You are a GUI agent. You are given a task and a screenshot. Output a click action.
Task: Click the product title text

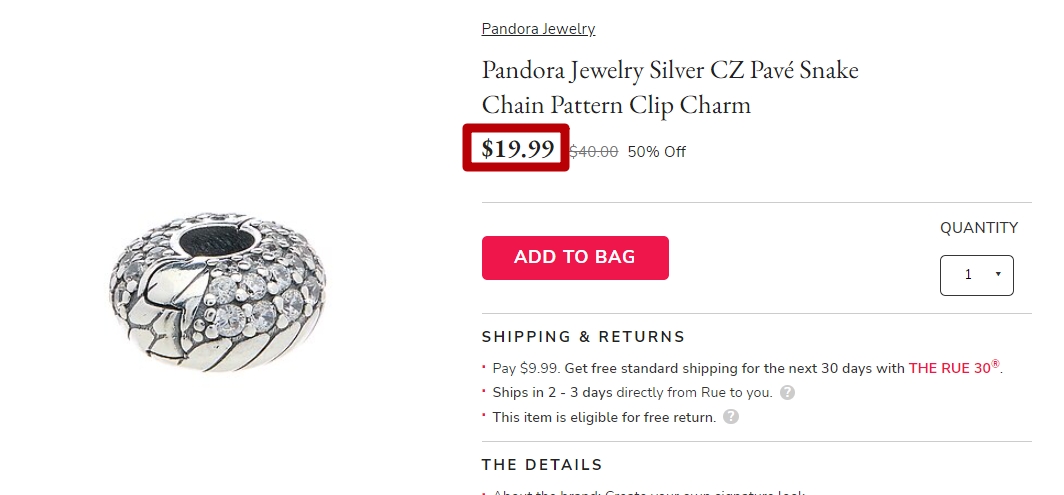tap(670, 88)
